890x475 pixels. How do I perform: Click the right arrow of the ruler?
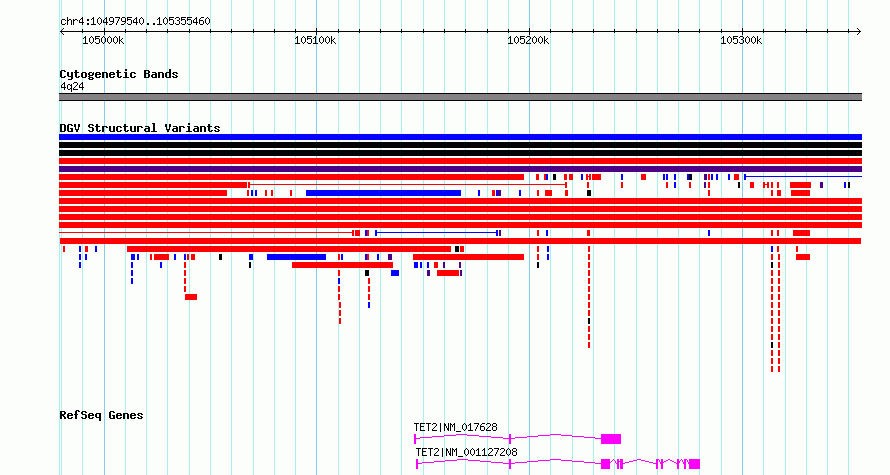pyautogui.click(x=859, y=32)
